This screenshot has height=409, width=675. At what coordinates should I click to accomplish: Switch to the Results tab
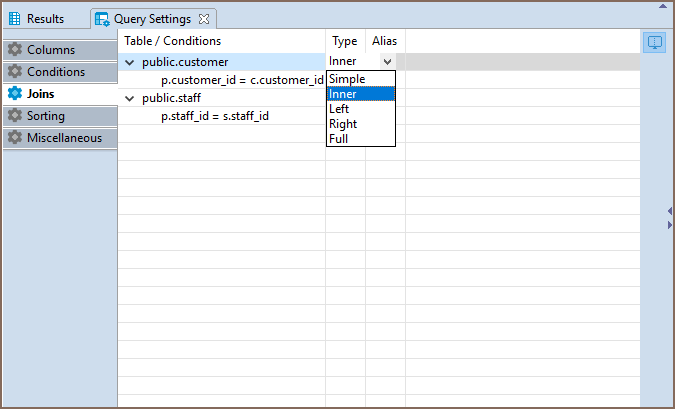coord(45,19)
